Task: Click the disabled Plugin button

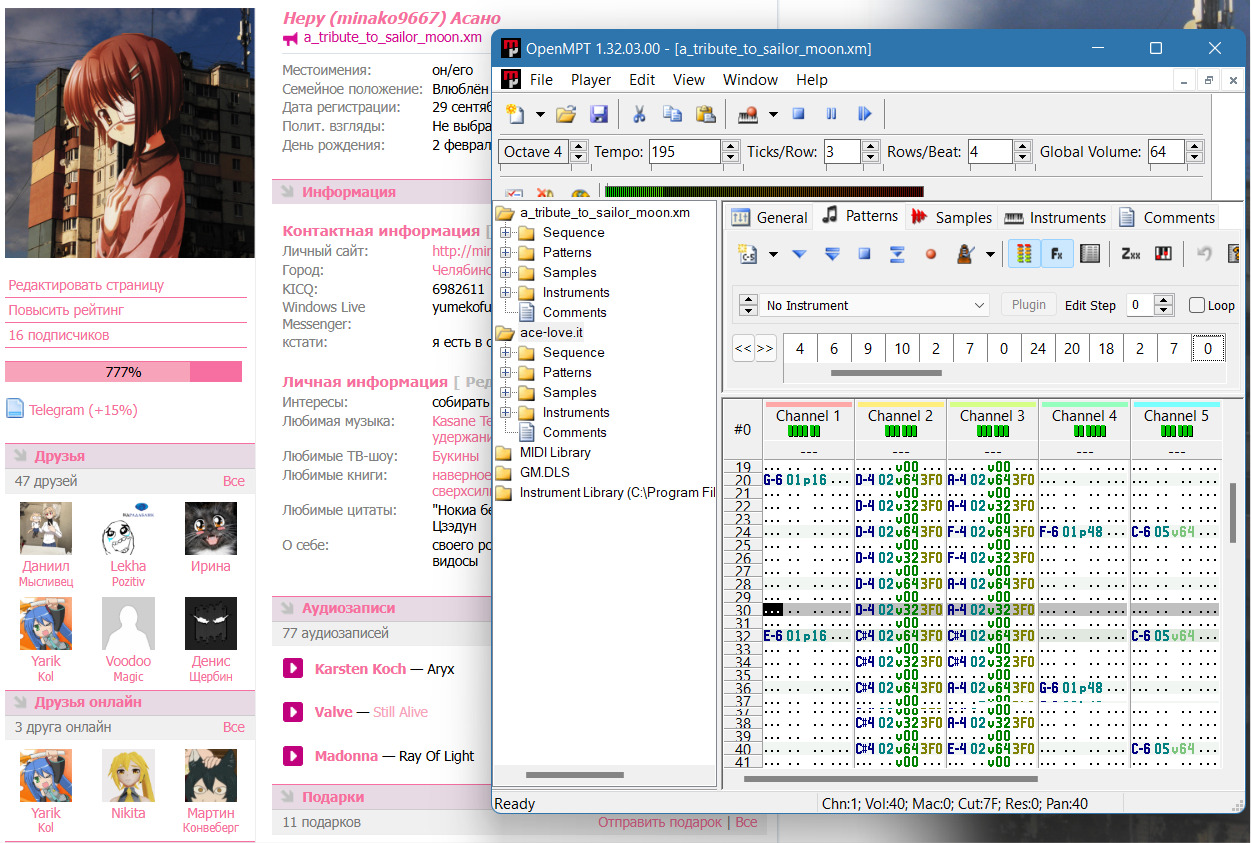Action: click(x=1028, y=305)
